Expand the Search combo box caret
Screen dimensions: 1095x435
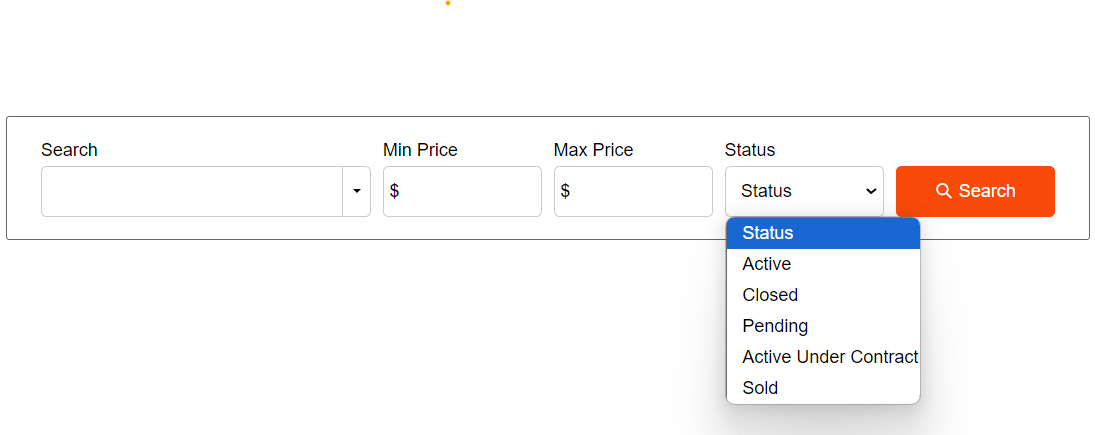tap(356, 191)
